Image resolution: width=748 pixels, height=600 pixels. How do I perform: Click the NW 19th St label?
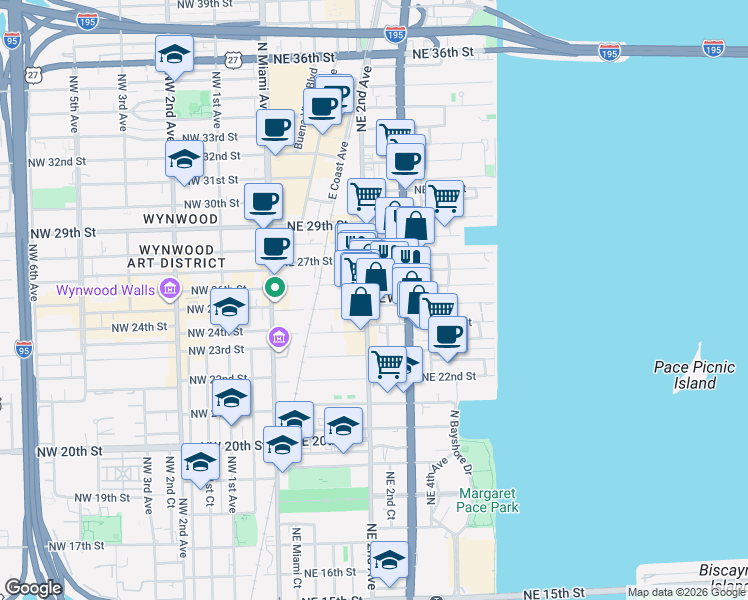tap(102, 498)
